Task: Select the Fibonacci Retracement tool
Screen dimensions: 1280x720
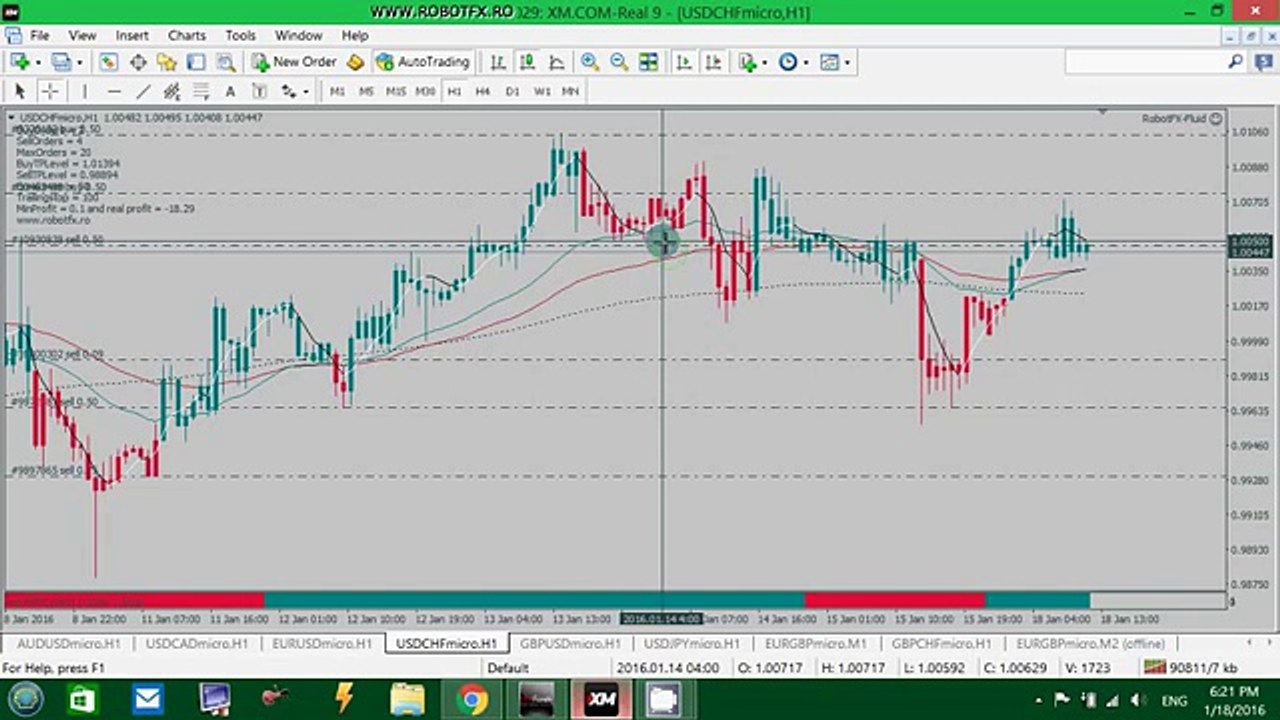Action: point(201,91)
